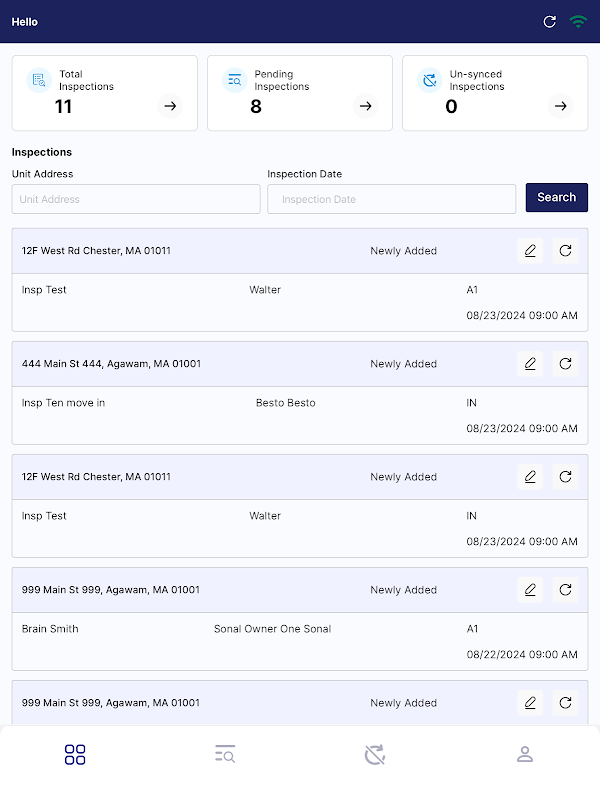
Task: Sync the 444 Main St Agawam inspection
Action: click(565, 364)
